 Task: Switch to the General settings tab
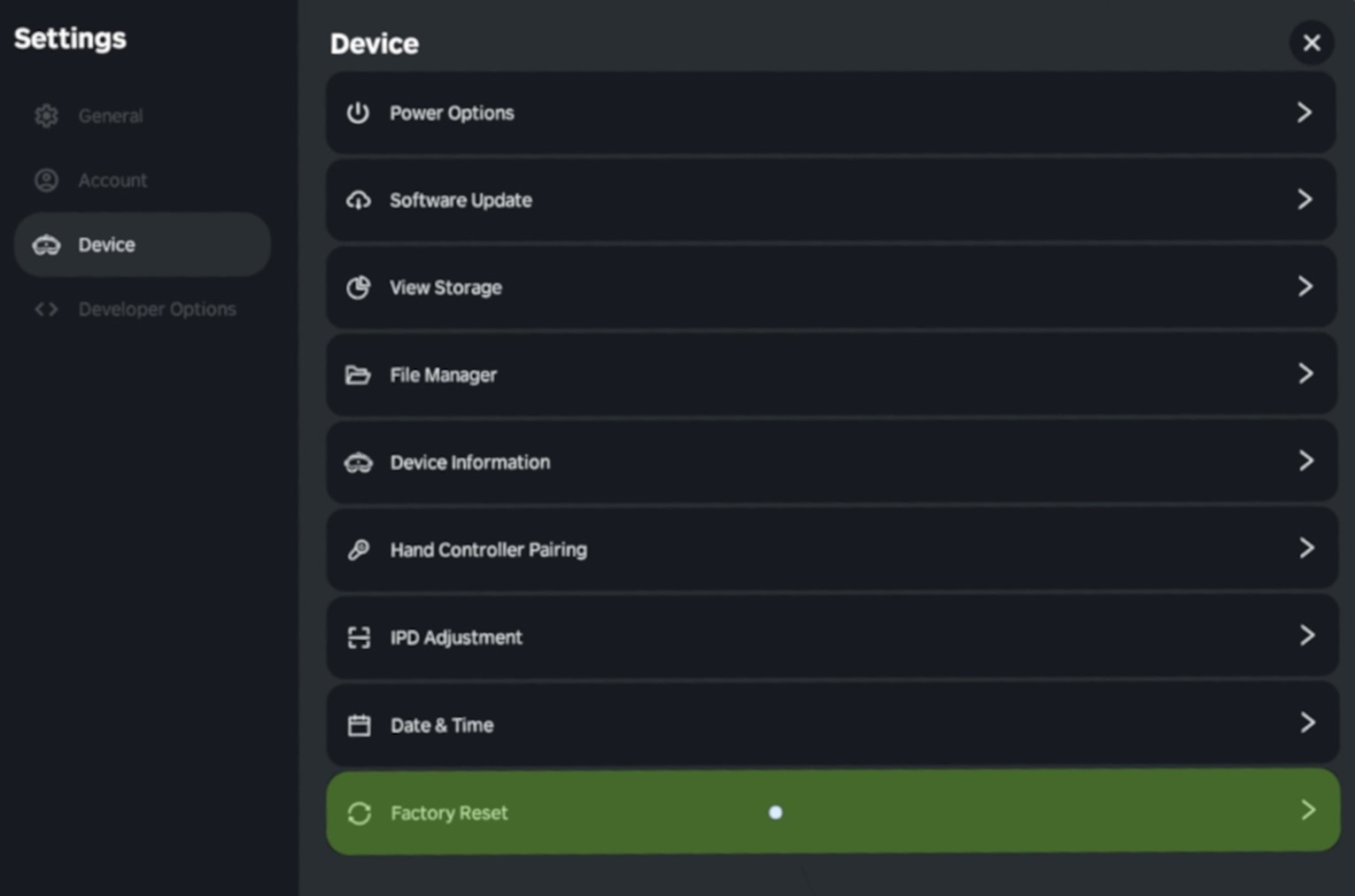(x=110, y=116)
